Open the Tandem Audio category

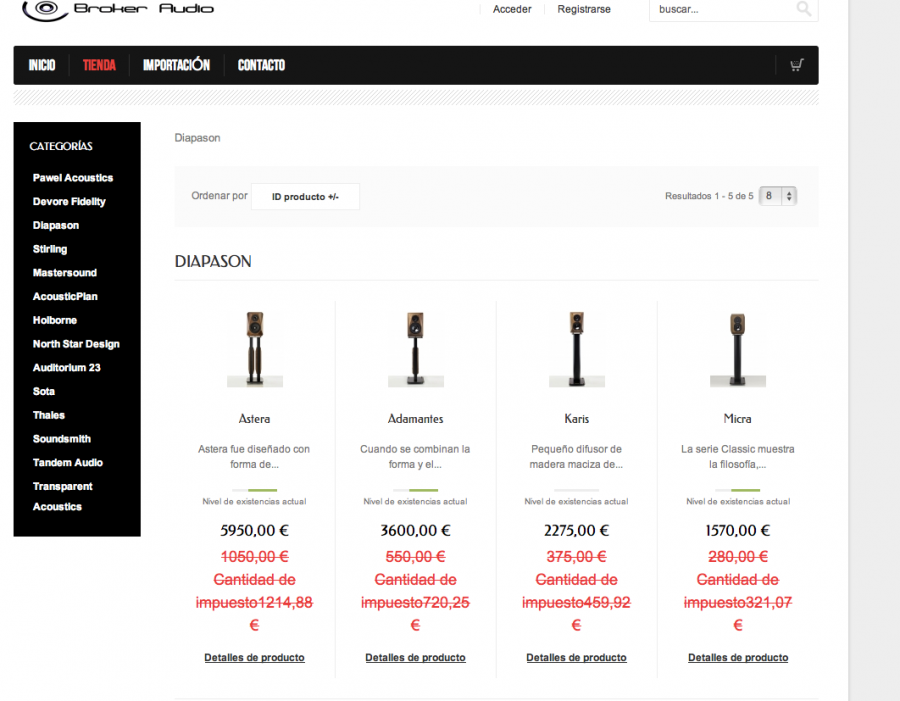pos(68,463)
